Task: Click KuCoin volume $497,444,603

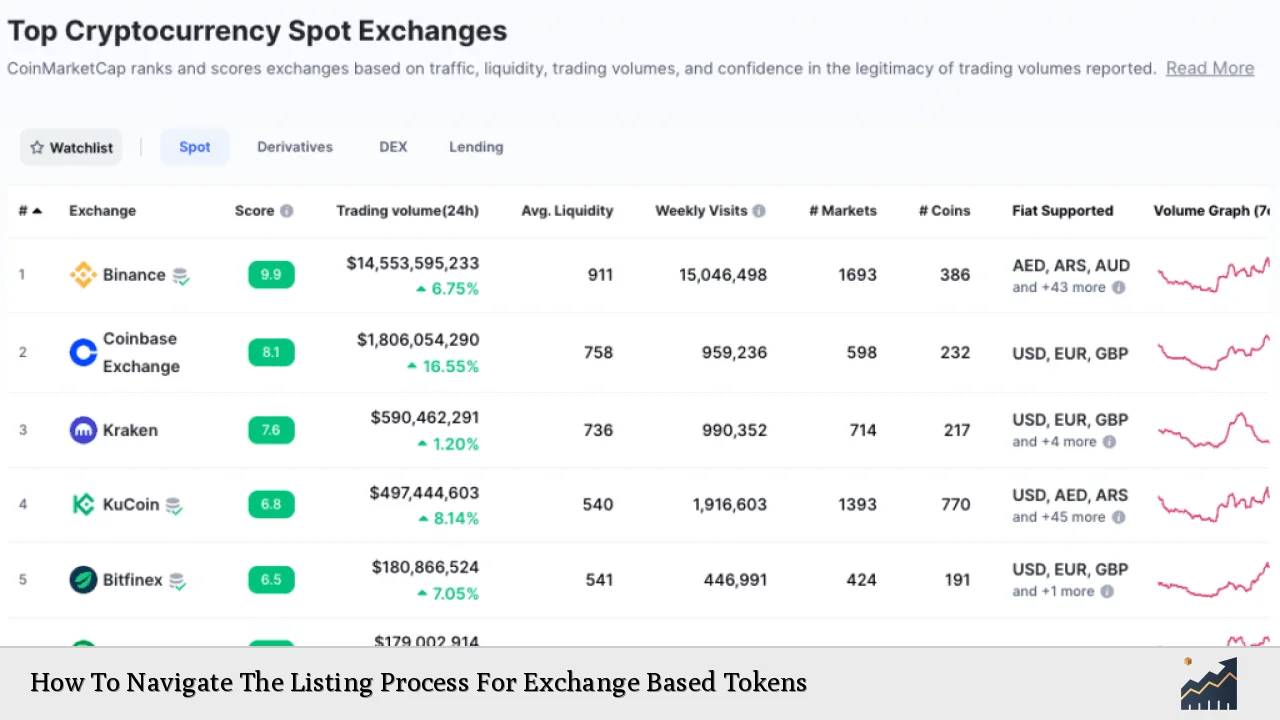Action: 424,493
